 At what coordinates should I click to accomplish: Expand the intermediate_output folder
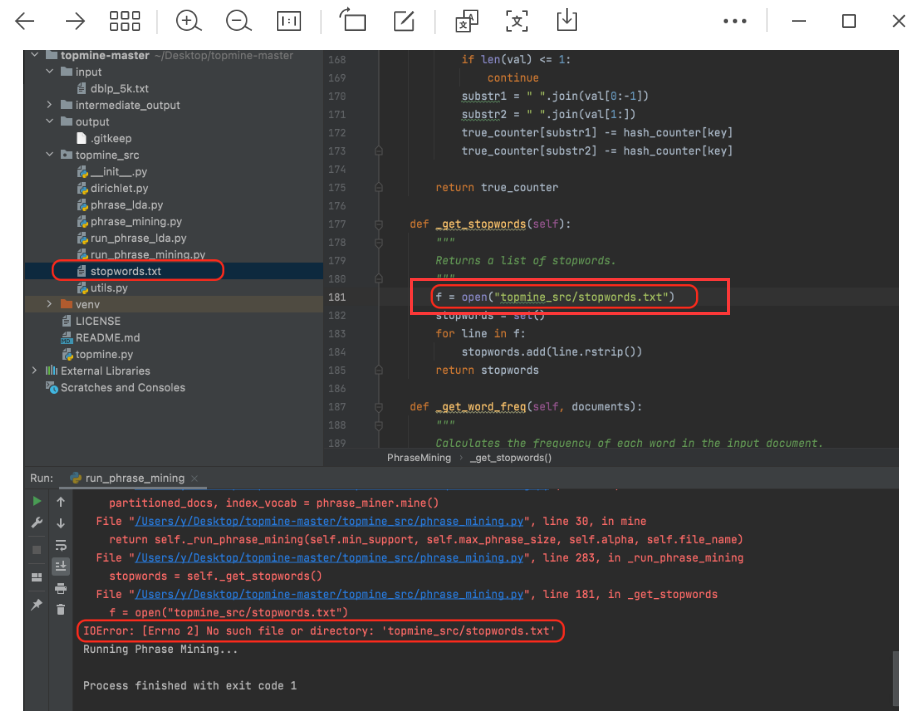point(50,105)
